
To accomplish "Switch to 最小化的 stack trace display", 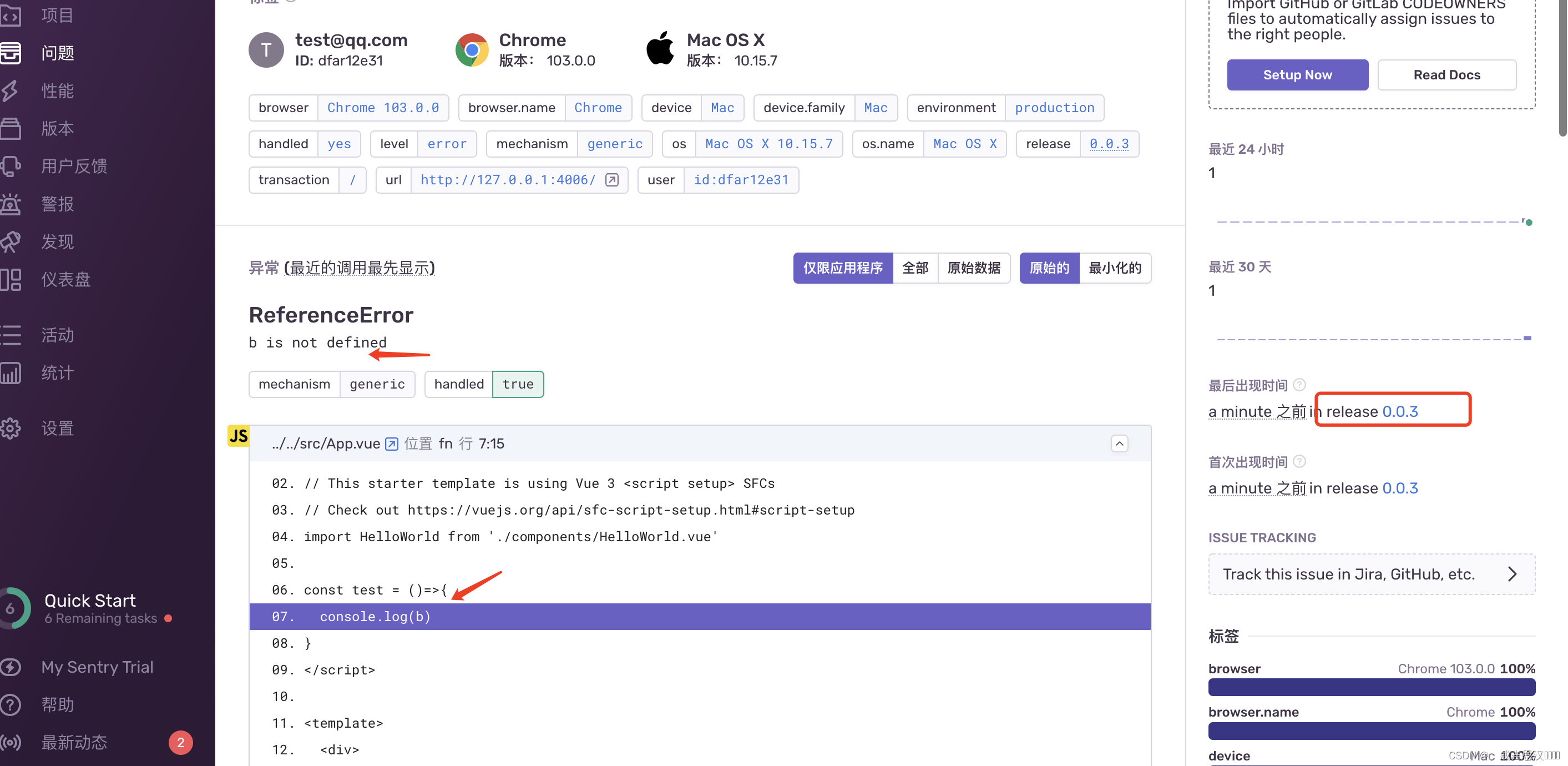I will (1115, 268).
